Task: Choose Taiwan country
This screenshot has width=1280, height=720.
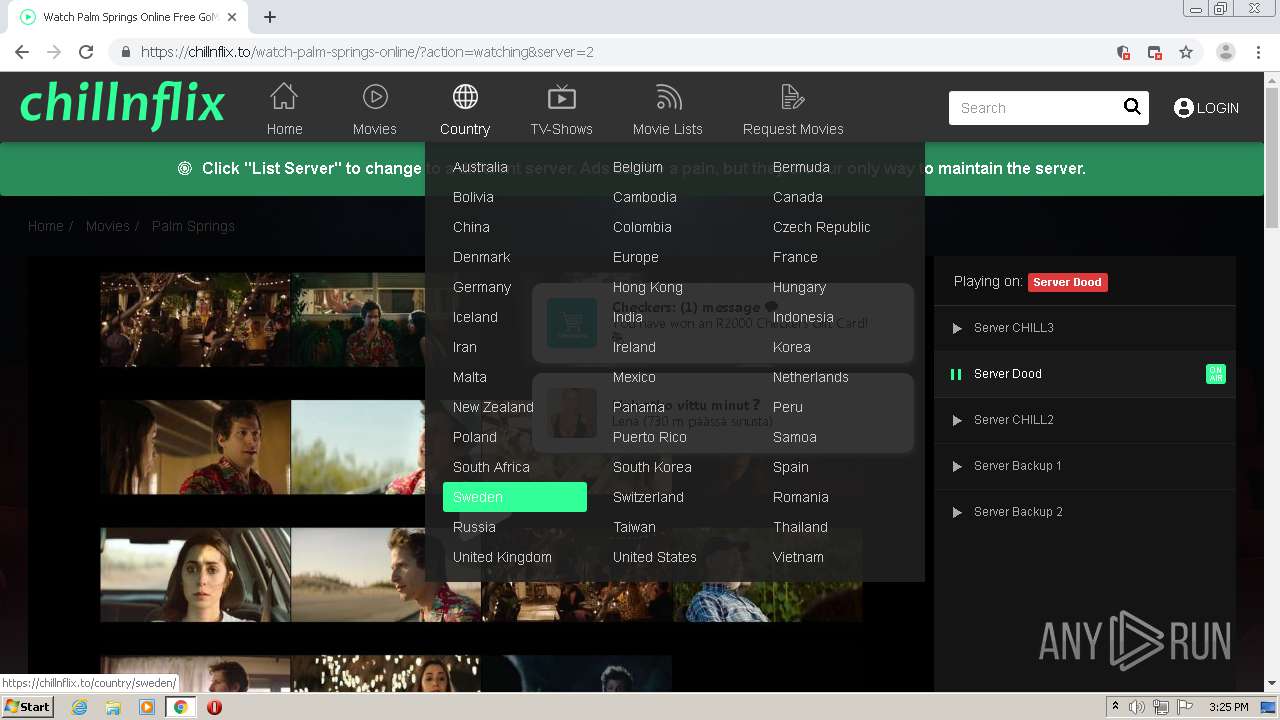Action: pos(634,527)
